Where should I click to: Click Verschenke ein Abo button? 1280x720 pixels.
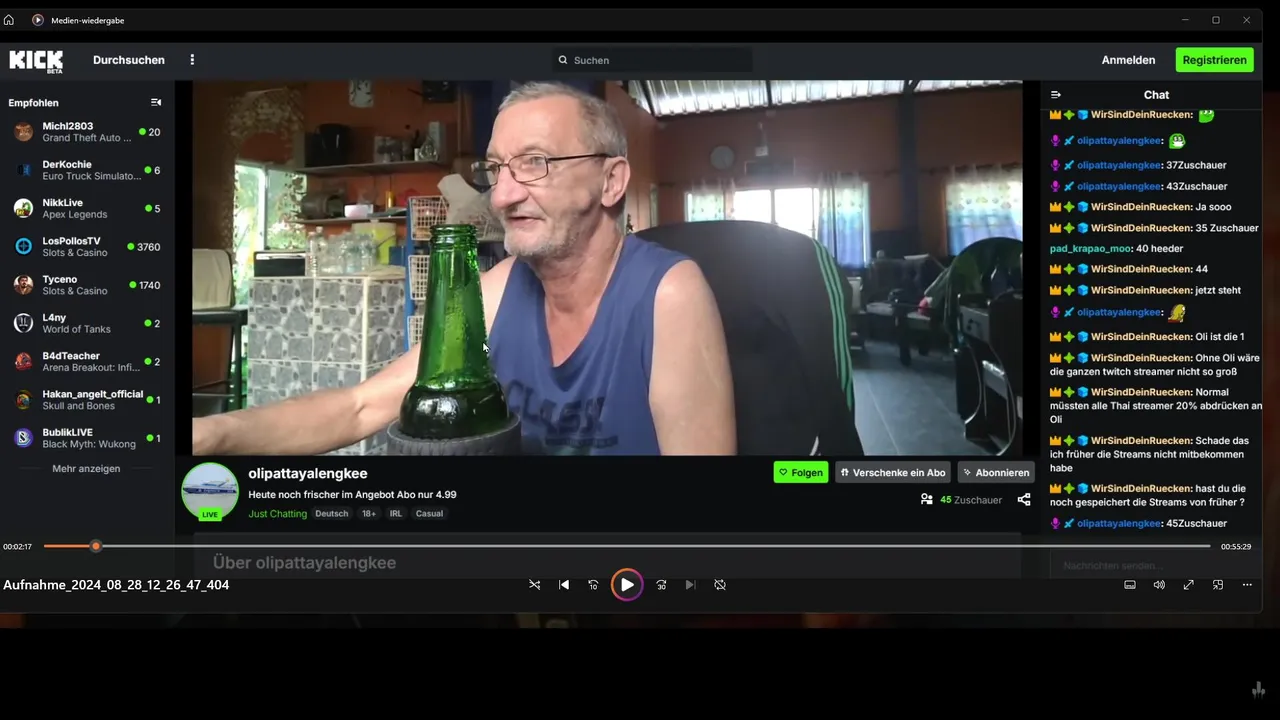[893, 472]
